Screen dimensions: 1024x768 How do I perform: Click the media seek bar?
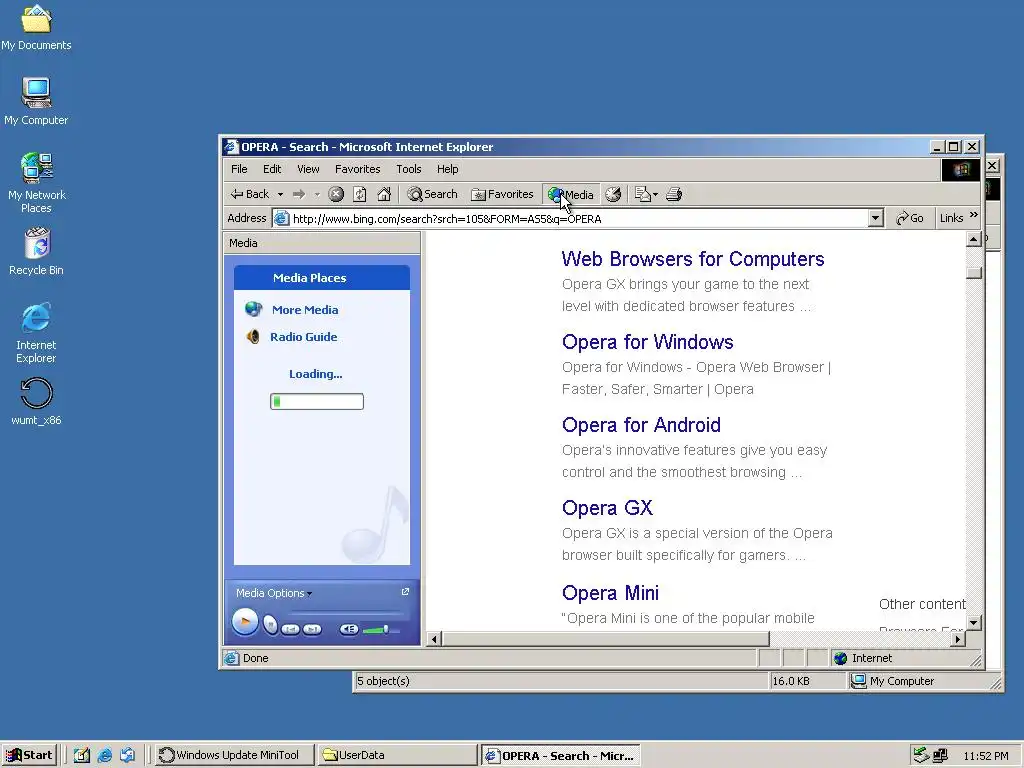pos(347,613)
